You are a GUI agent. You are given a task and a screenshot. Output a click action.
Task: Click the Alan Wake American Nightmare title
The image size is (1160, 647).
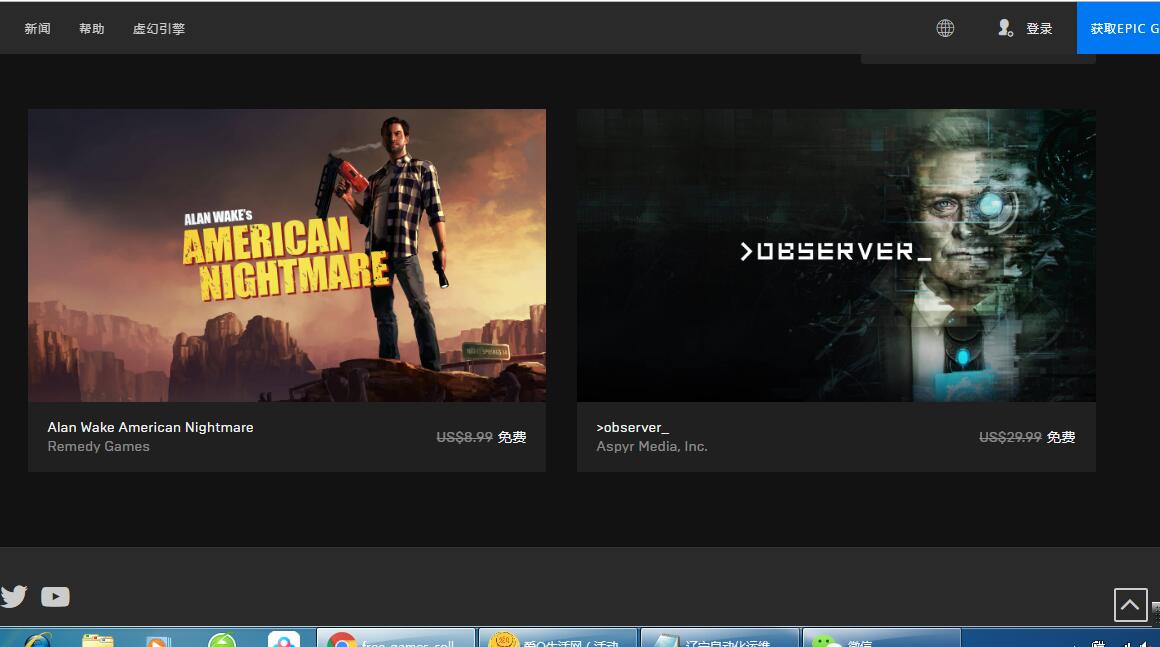150,427
